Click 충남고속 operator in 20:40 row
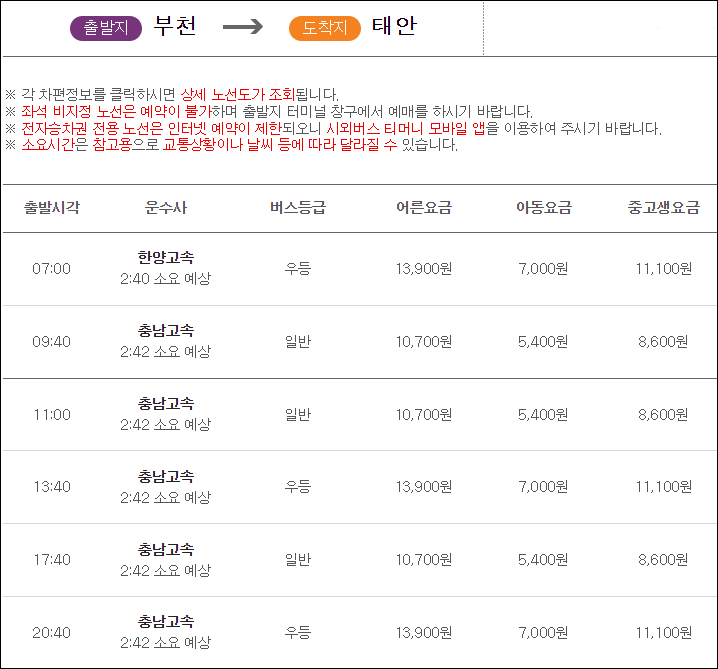 click(166, 621)
